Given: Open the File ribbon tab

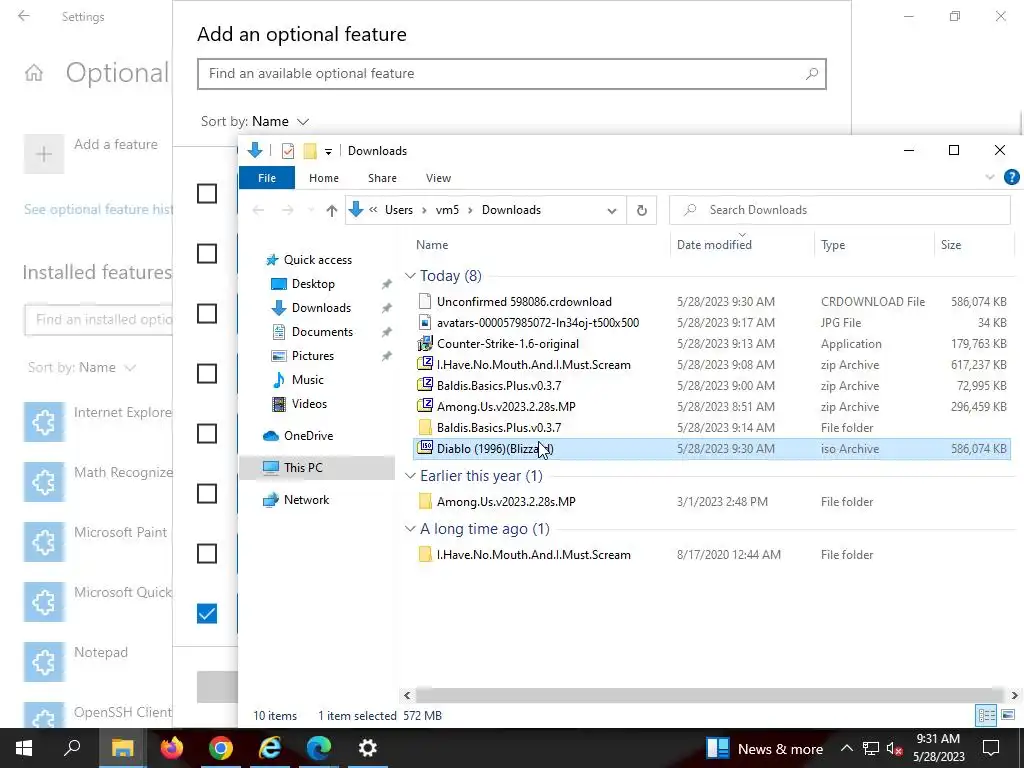Looking at the screenshot, I should tap(266, 178).
